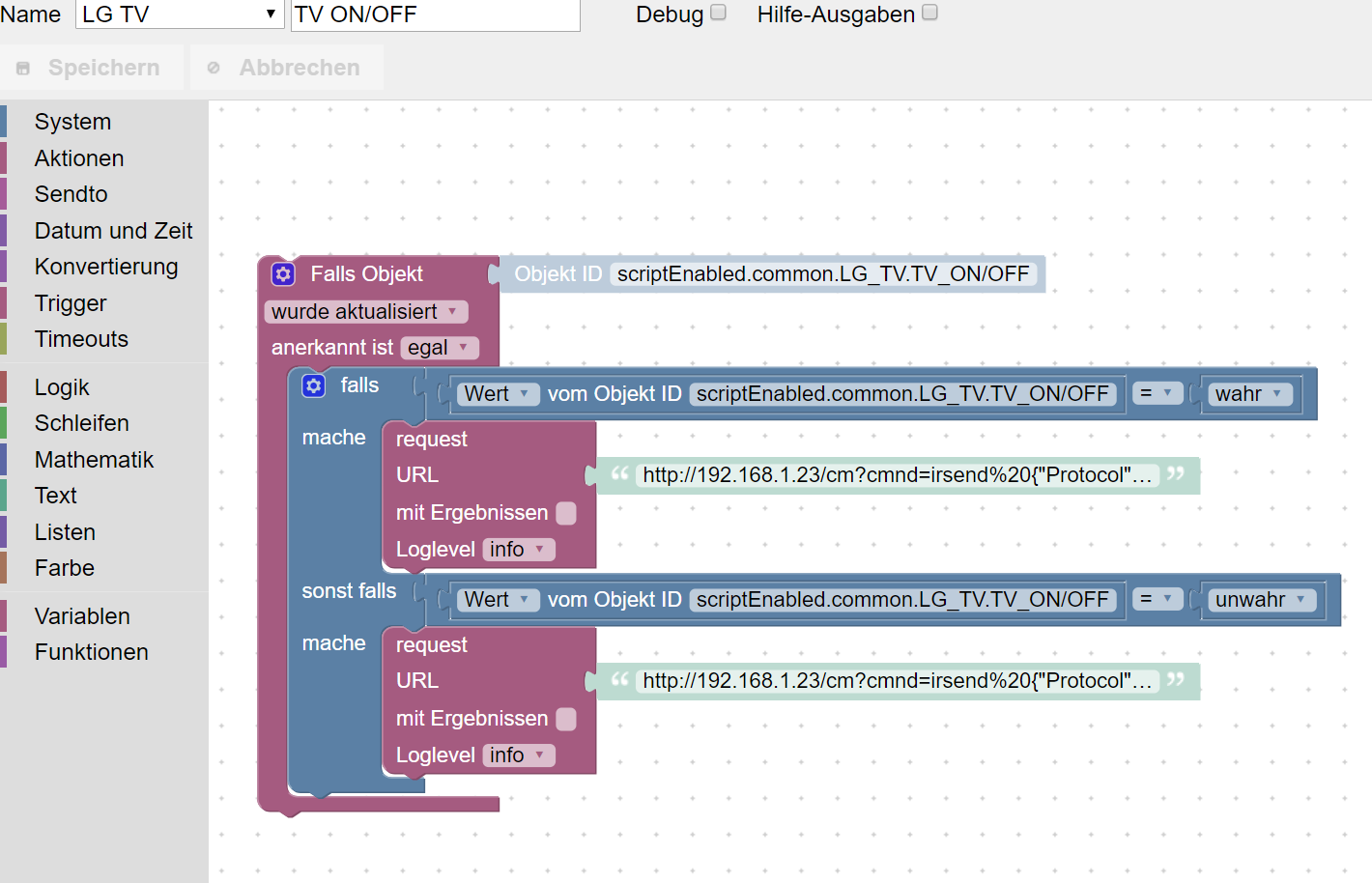The height and width of the screenshot is (883, 1372).
Task: Open Loglevel info dropdown in first request
Action: pyautogui.click(x=519, y=550)
